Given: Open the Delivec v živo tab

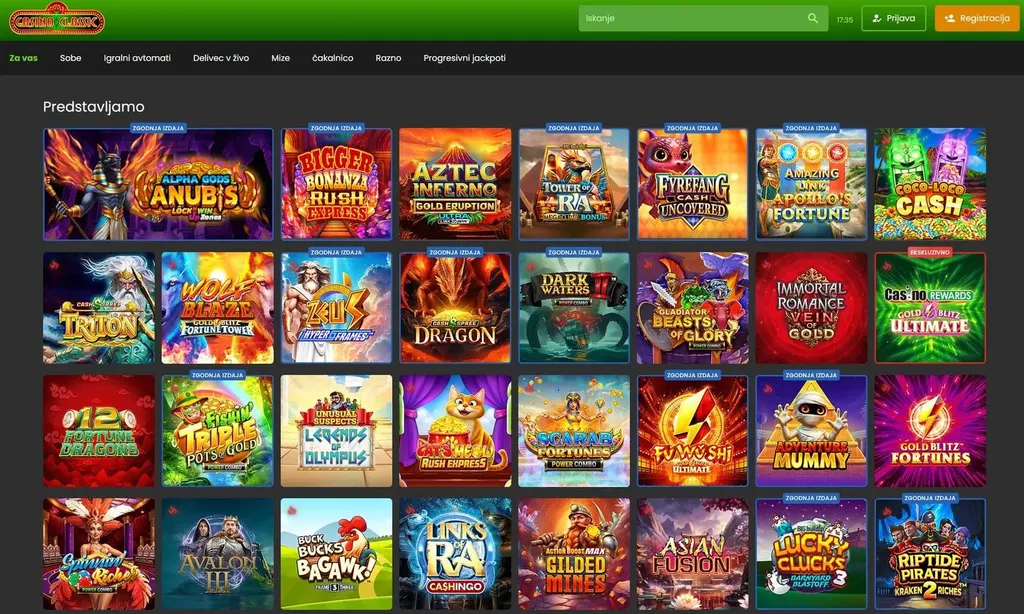Looking at the screenshot, I should click(221, 58).
